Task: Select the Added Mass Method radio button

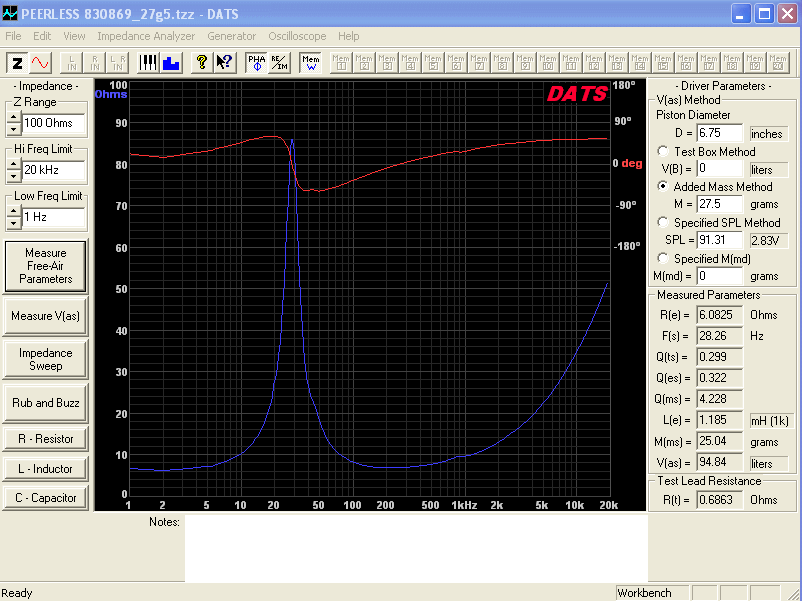Action: click(663, 186)
